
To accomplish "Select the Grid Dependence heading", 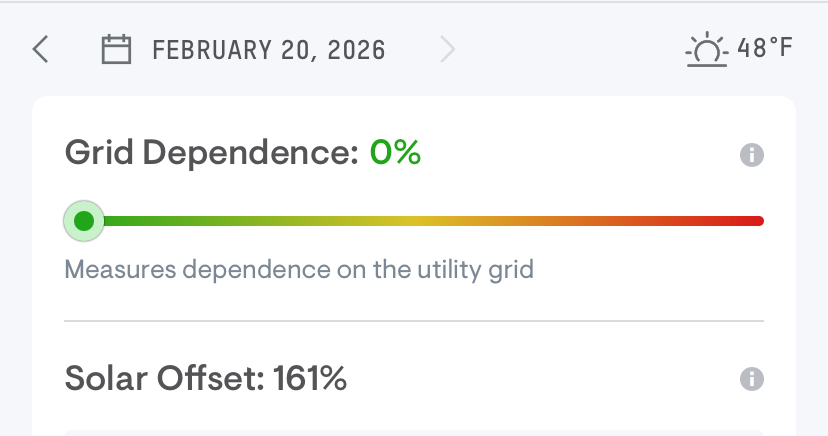I will (211, 153).
